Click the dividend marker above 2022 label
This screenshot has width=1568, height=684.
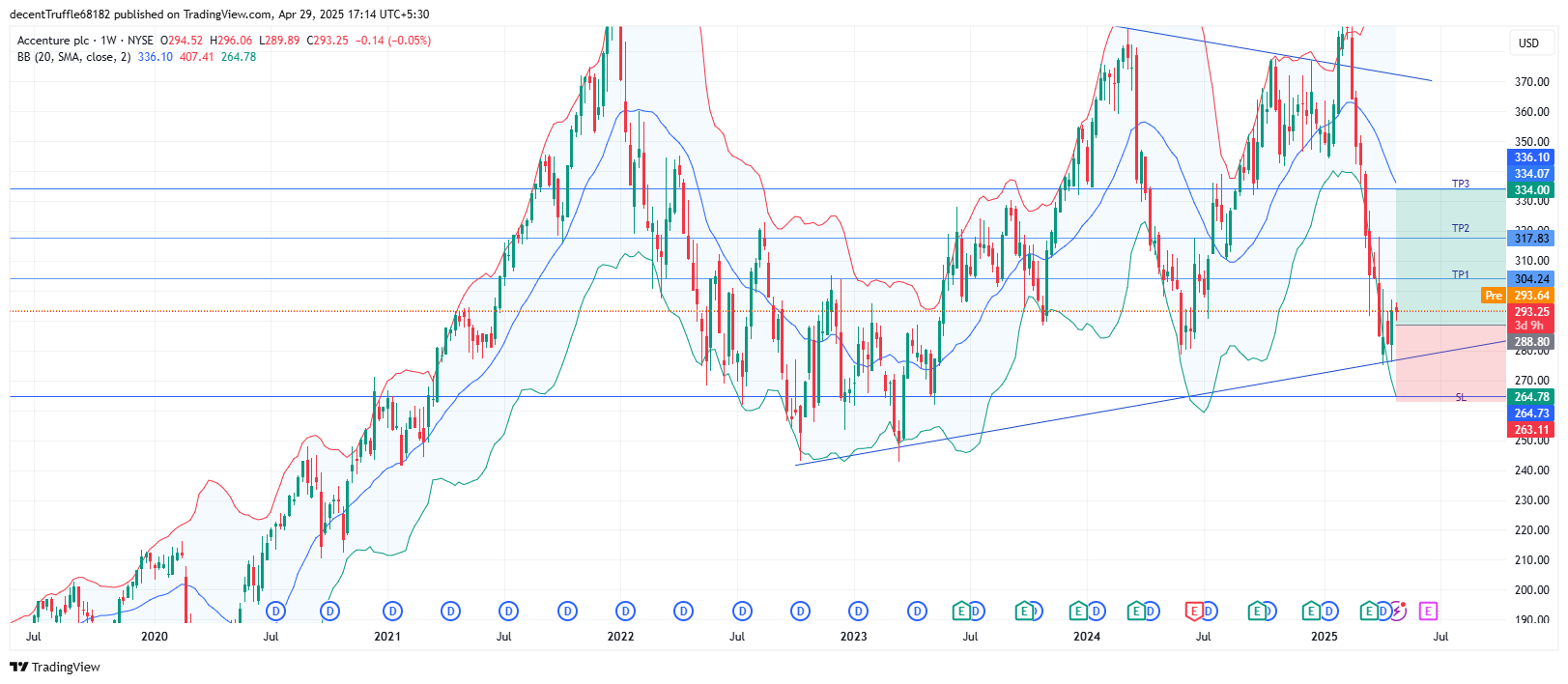point(626,611)
